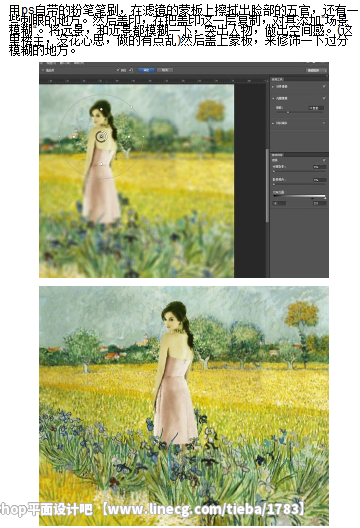Click the white Light Range end handle
The image size is (360, 528).
coord(325,198)
